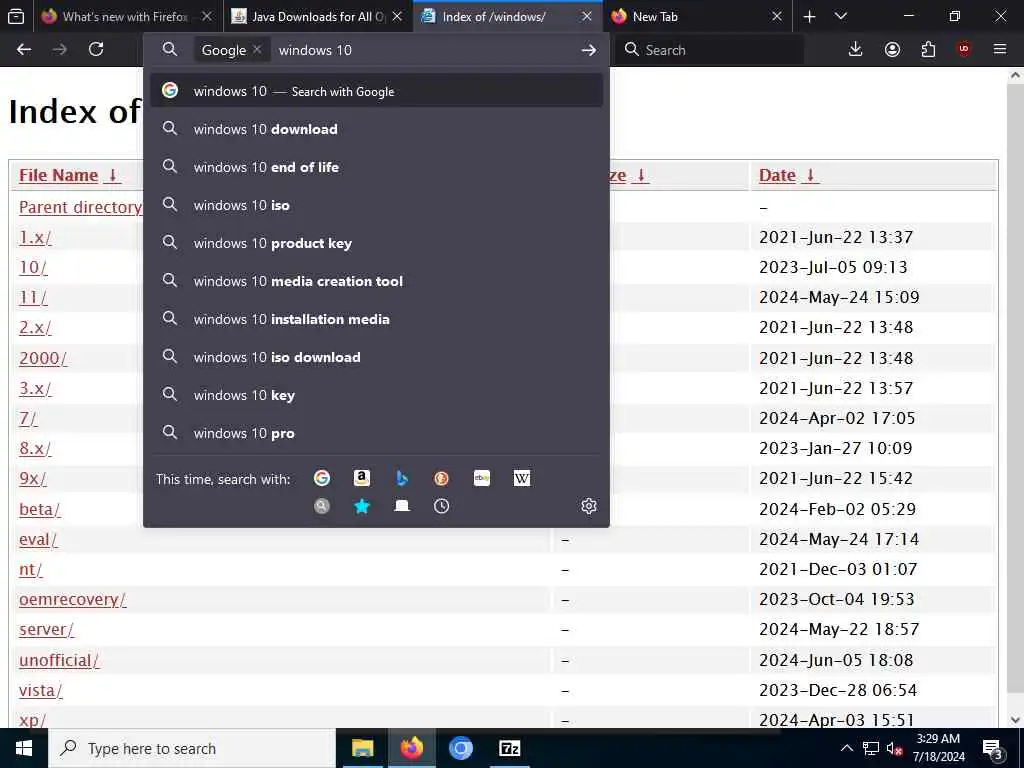Search open tabs using the tabs icon
This screenshot has width=1024, height=768.
click(402, 506)
